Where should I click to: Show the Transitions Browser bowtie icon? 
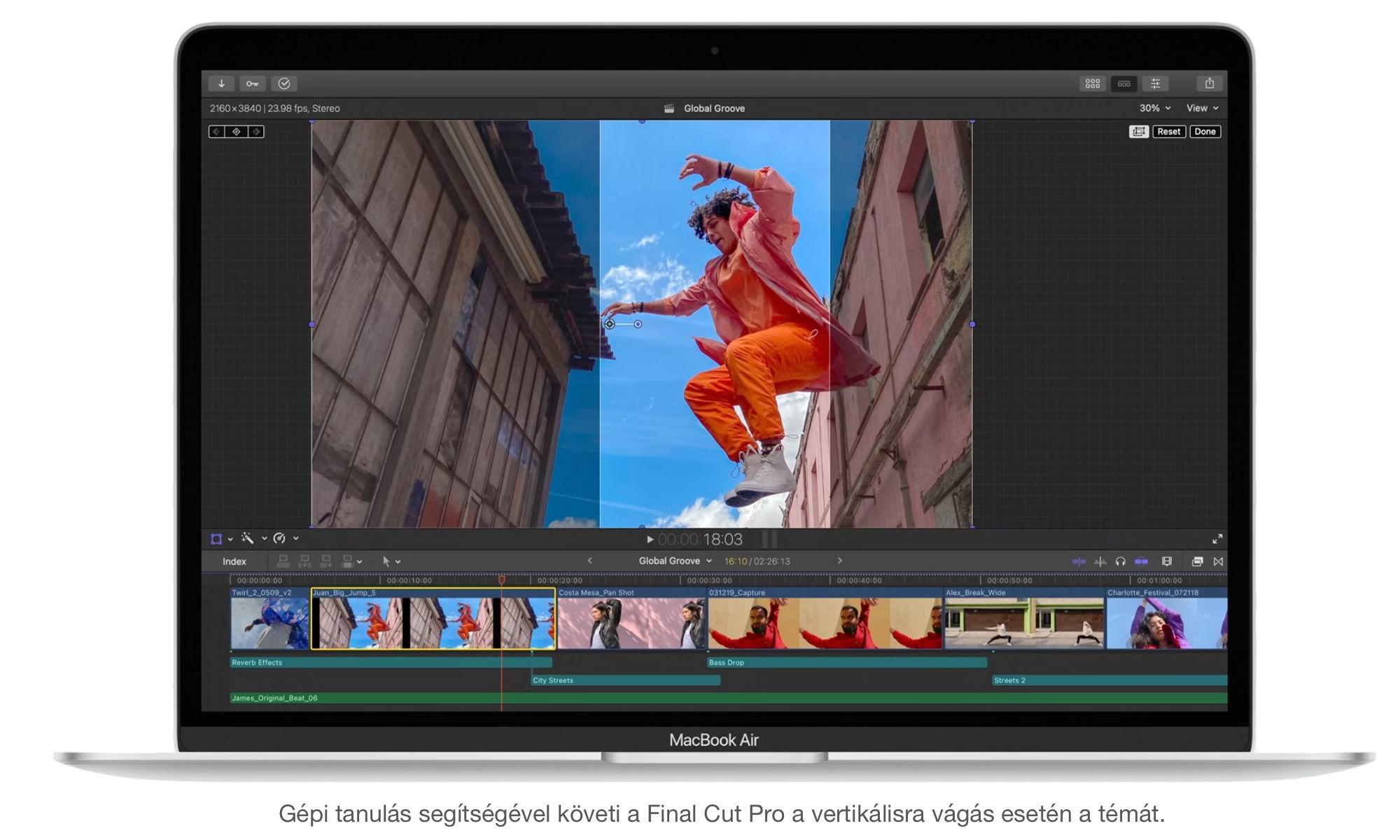click(x=1218, y=561)
